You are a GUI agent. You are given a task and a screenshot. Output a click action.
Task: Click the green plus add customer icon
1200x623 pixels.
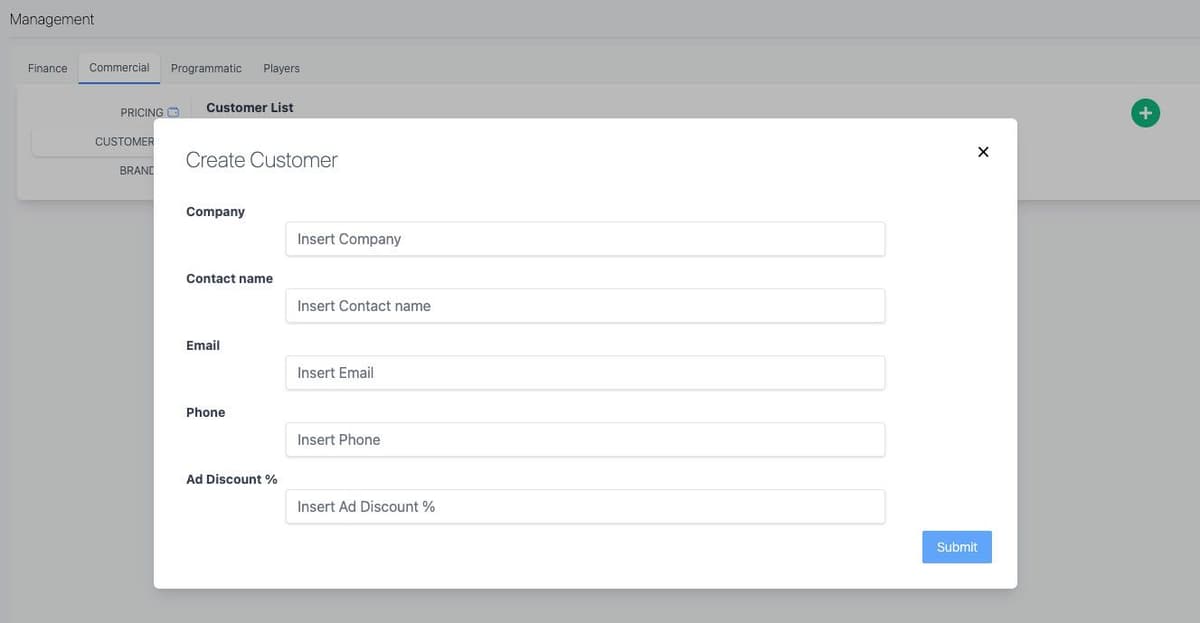pyautogui.click(x=1145, y=113)
